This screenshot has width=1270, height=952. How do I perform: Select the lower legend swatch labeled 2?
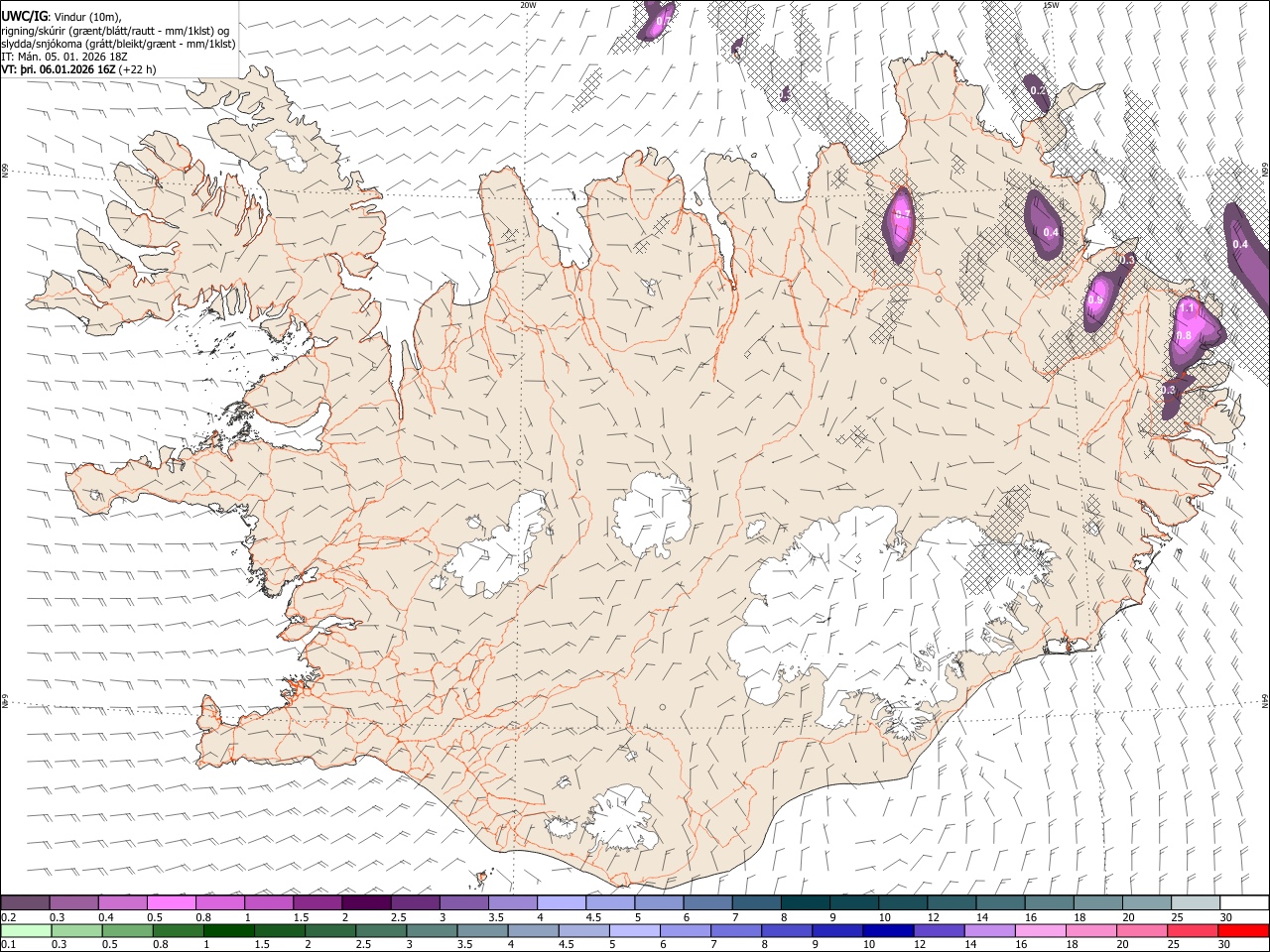330,930
